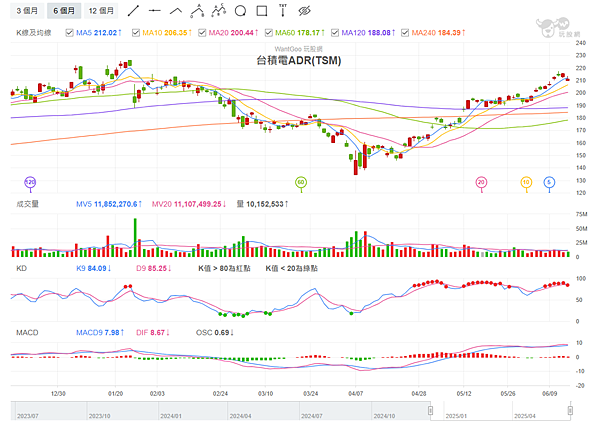Screen dimensions: 600x431
Task: Click the 成交量 volume section label
Action: pyautogui.click(x=28, y=204)
